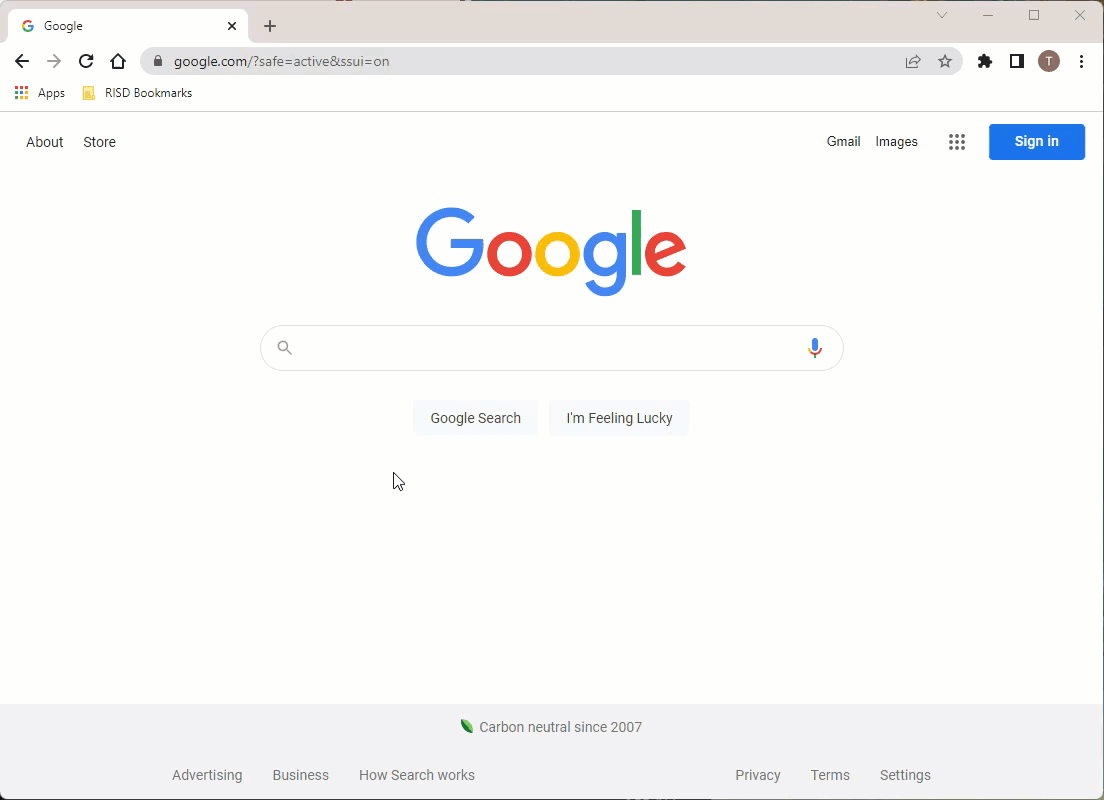
Task: Open the Chrome three-dot menu
Action: (x=1081, y=61)
